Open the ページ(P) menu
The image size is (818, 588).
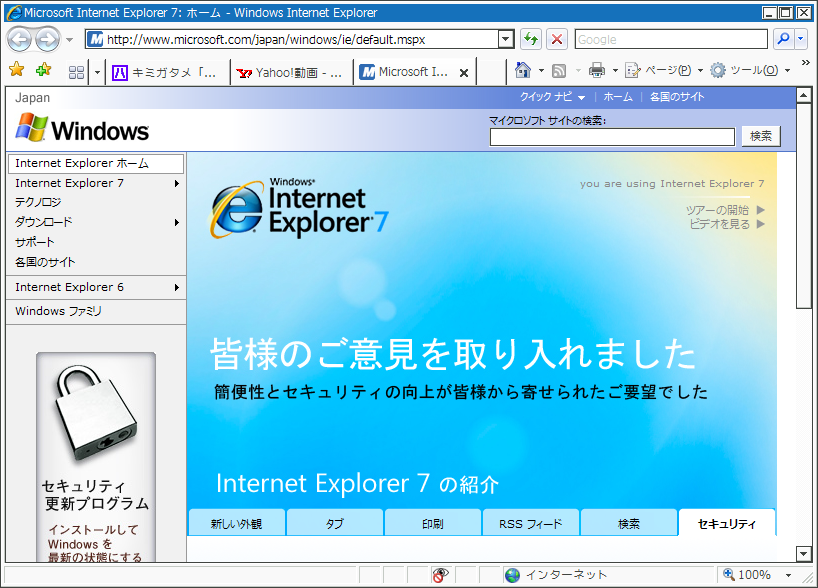coord(664,70)
